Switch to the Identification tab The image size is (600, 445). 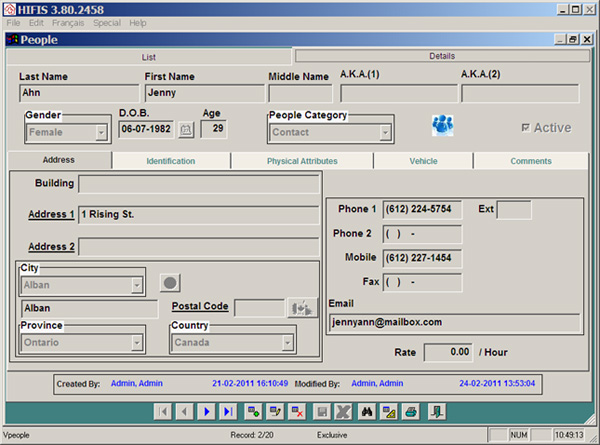point(171,161)
